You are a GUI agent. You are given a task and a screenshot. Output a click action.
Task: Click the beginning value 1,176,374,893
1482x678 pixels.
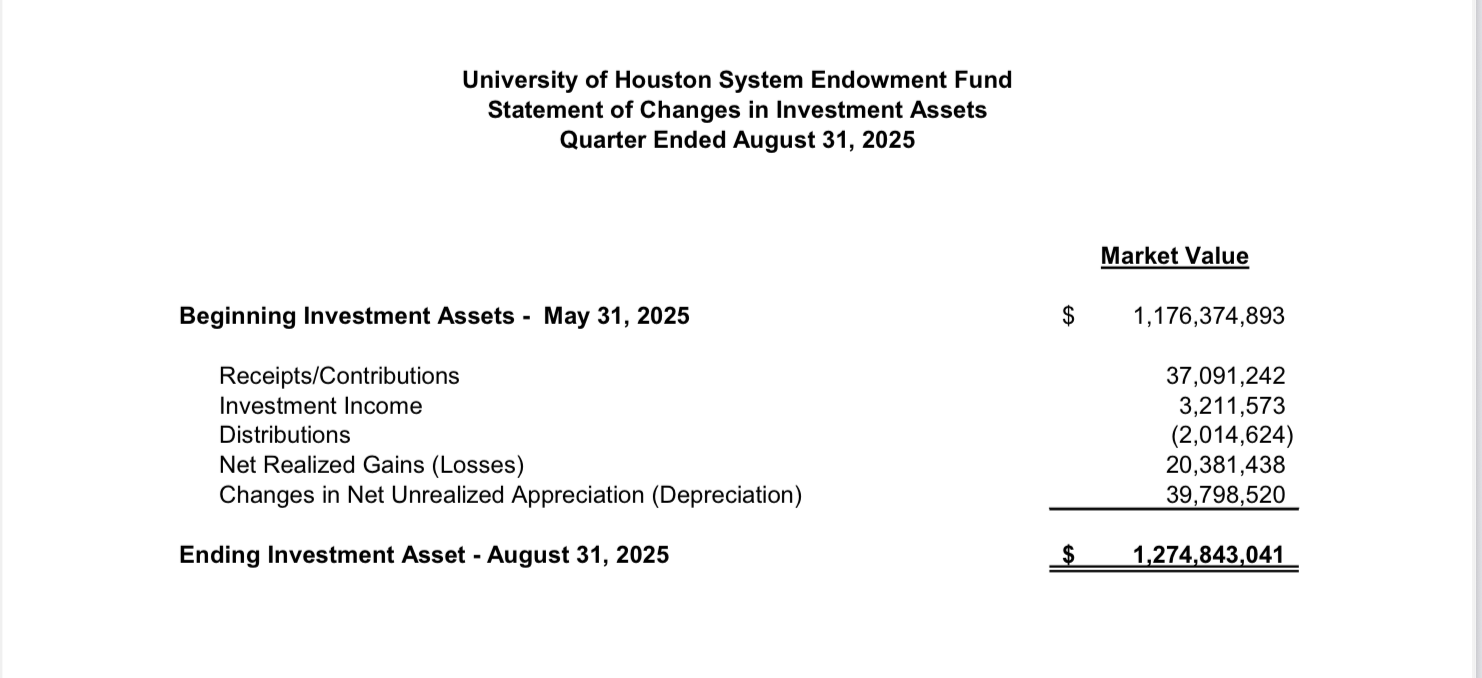[1209, 317]
